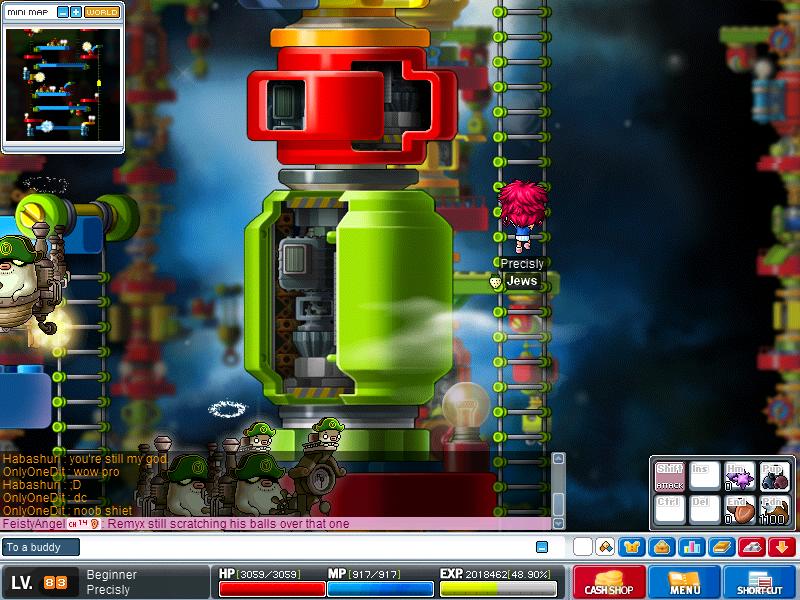The height and width of the screenshot is (600, 800).
Task: Click the chat scrollbar down arrow
Action: click(x=558, y=523)
